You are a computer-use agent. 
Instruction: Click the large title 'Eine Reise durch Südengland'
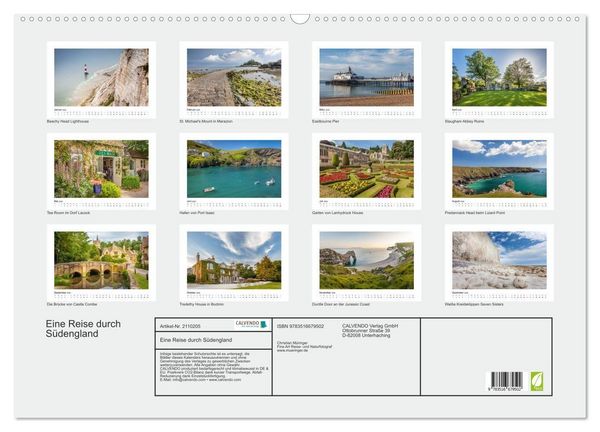[83, 329]
